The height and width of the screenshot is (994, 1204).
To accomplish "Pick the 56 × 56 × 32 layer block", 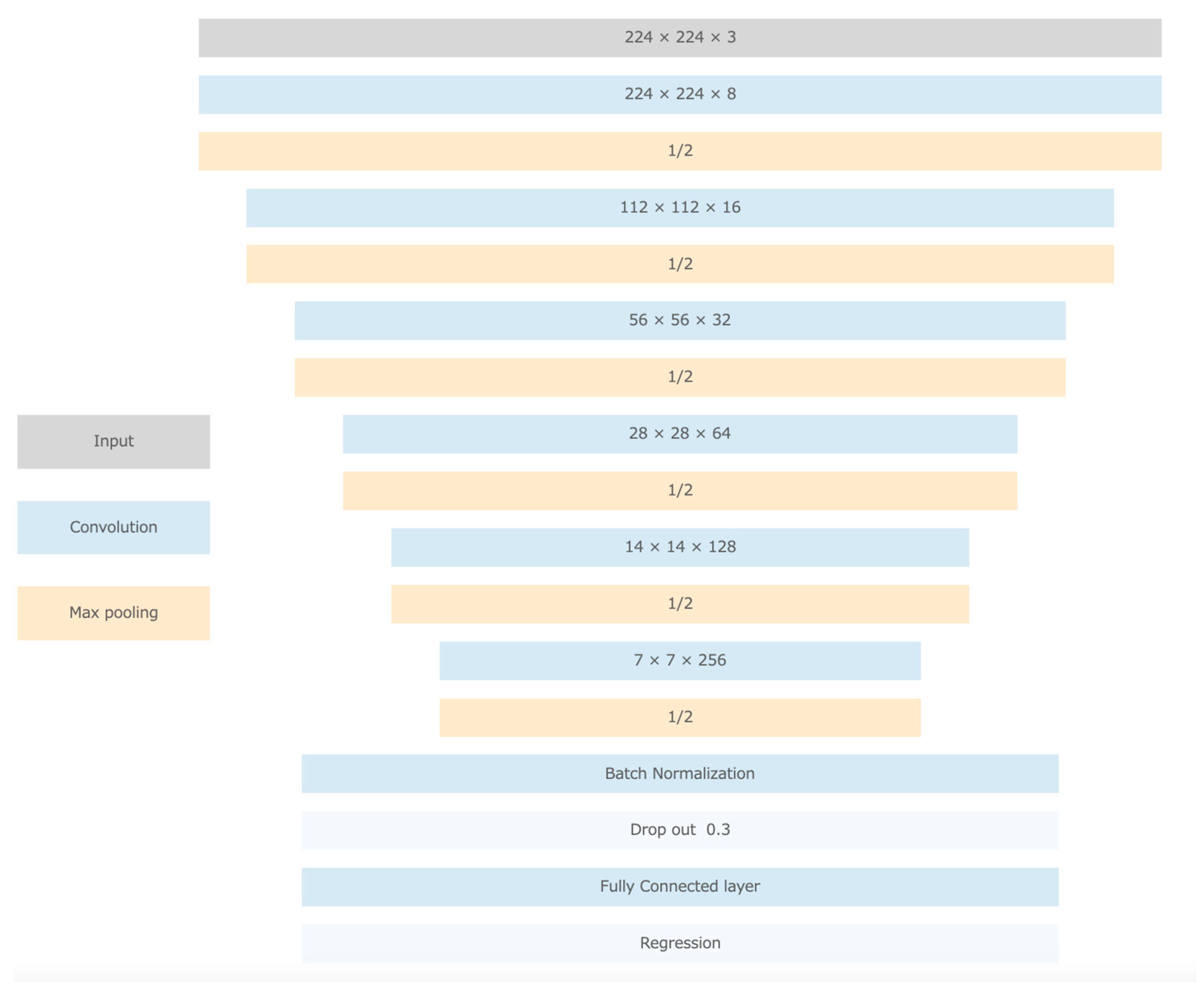I will [679, 321].
